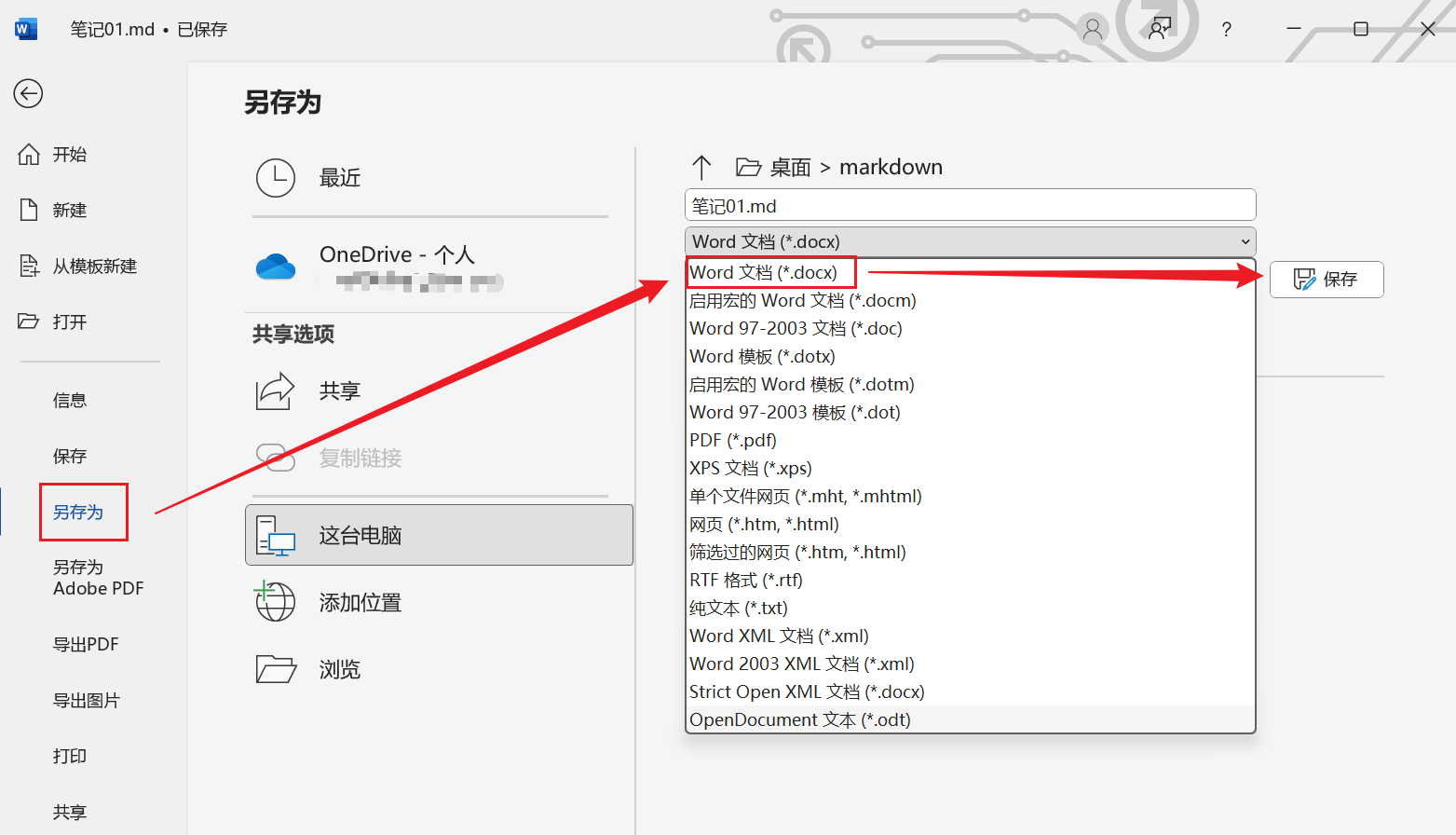Screen dimensions: 1456x835
Task: Select the 从模板新建 template icon
Action: 29,266
